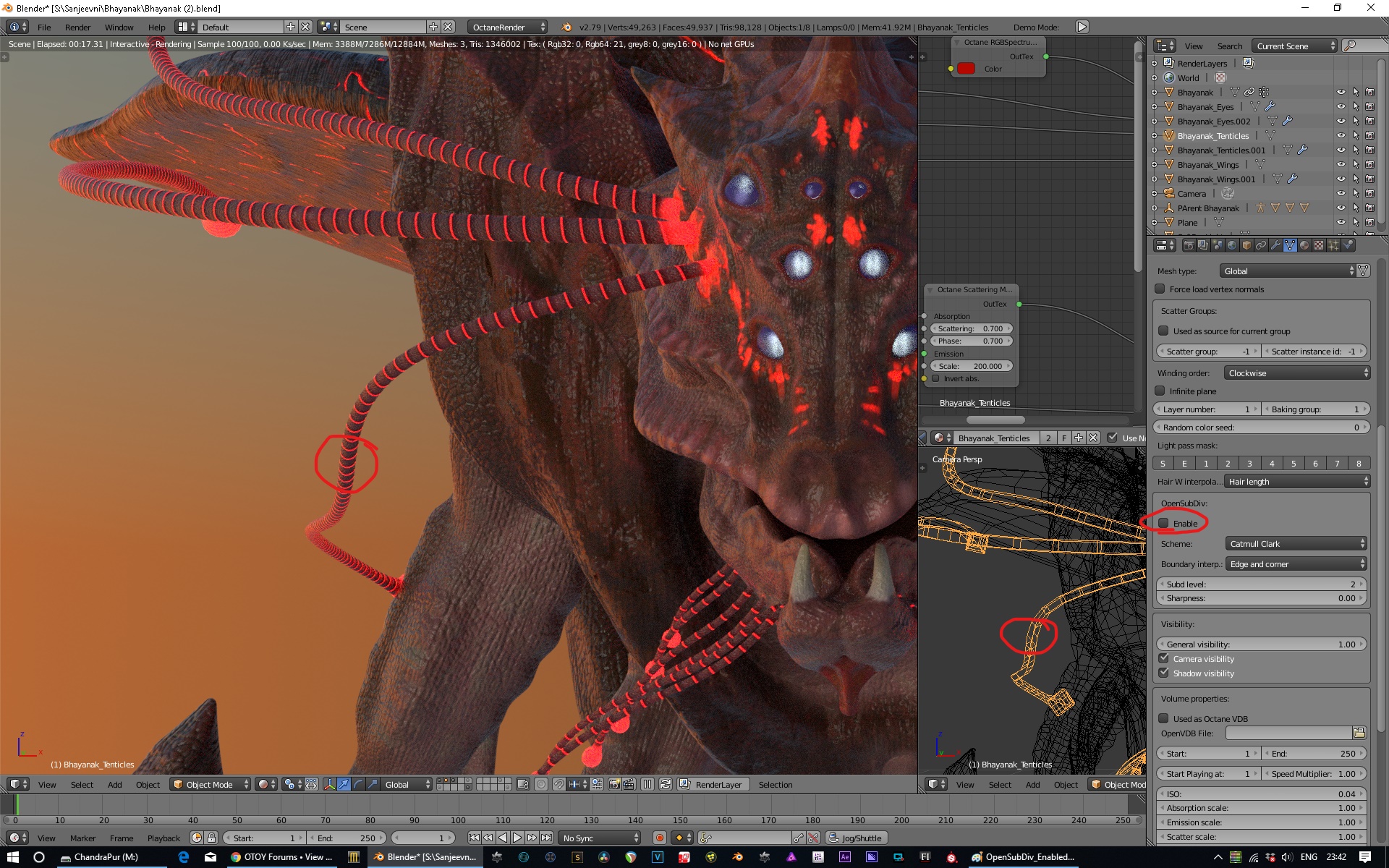
Task: Click the record keyframe button in timeline
Action: (x=659, y=838)
